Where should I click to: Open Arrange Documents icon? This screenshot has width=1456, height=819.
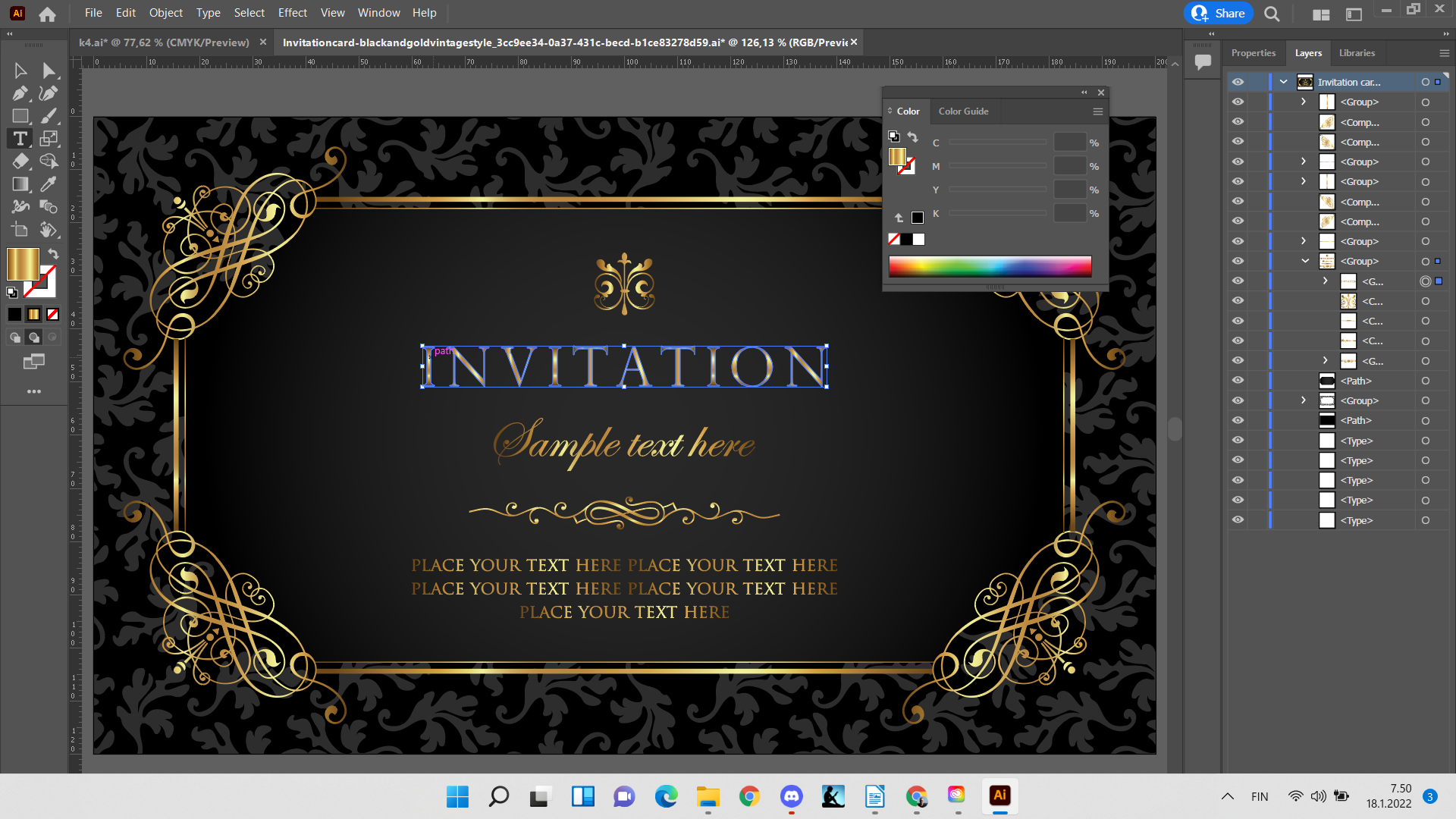pos(1321,14)
